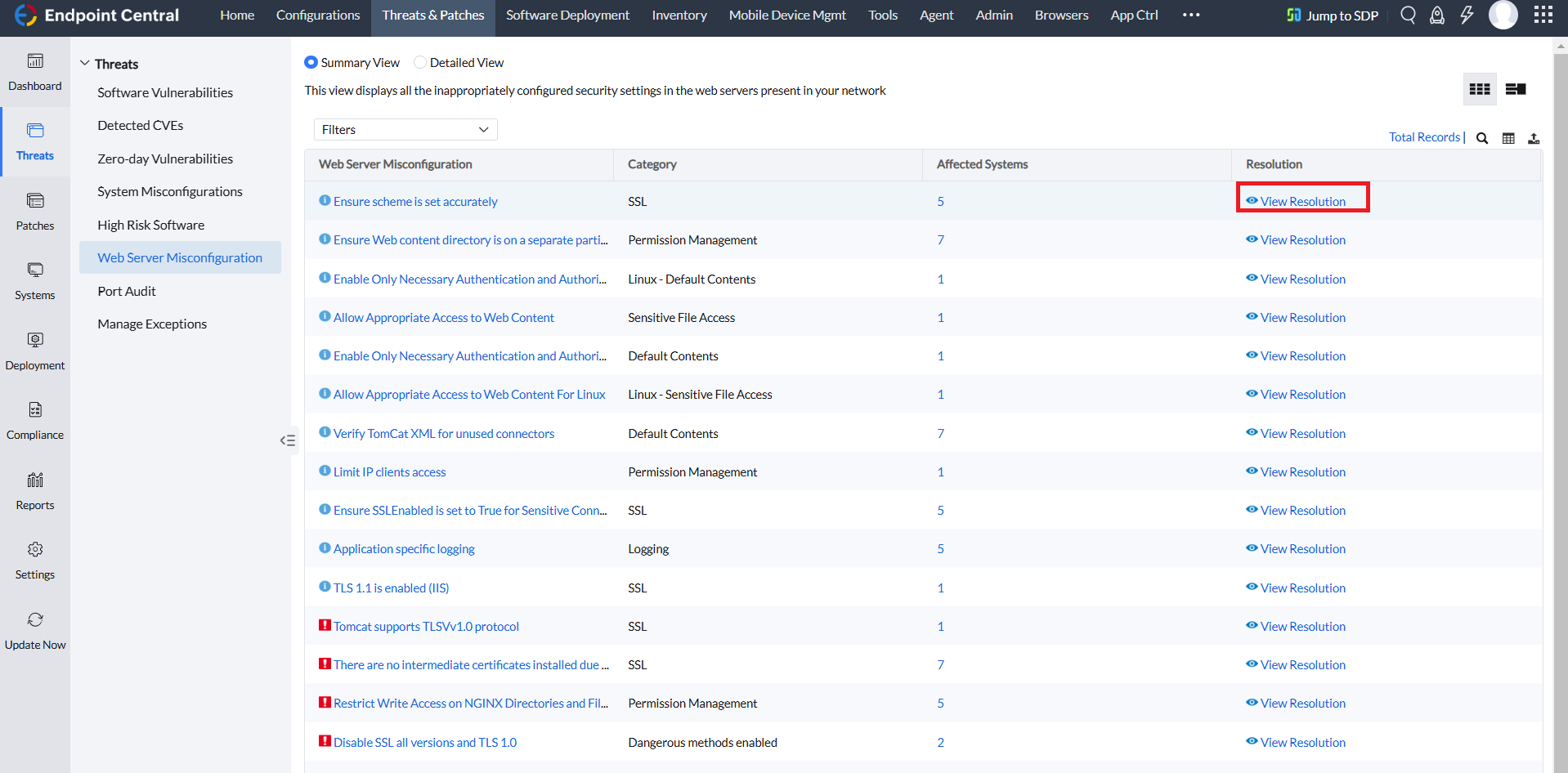Open Update Now in the sidebar
1568x773 pixels.
pyautogui.click(x=35, y=630)
